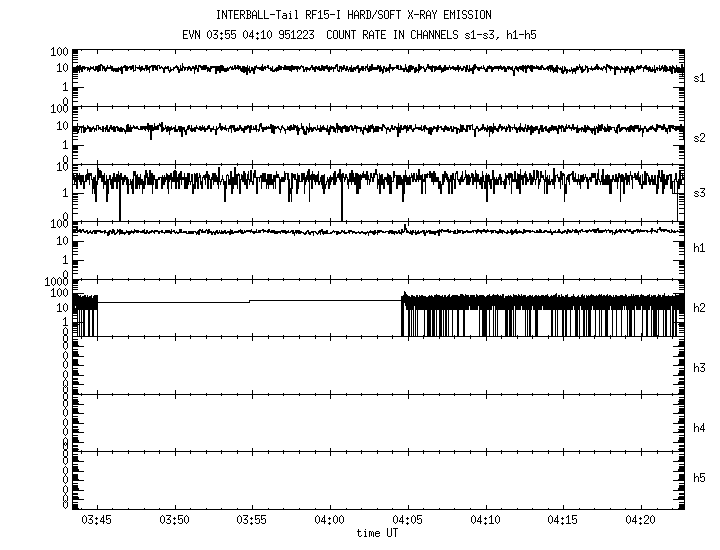Click the h4 channel label
The width and height of the screenshot is (720, 550).
699,427
